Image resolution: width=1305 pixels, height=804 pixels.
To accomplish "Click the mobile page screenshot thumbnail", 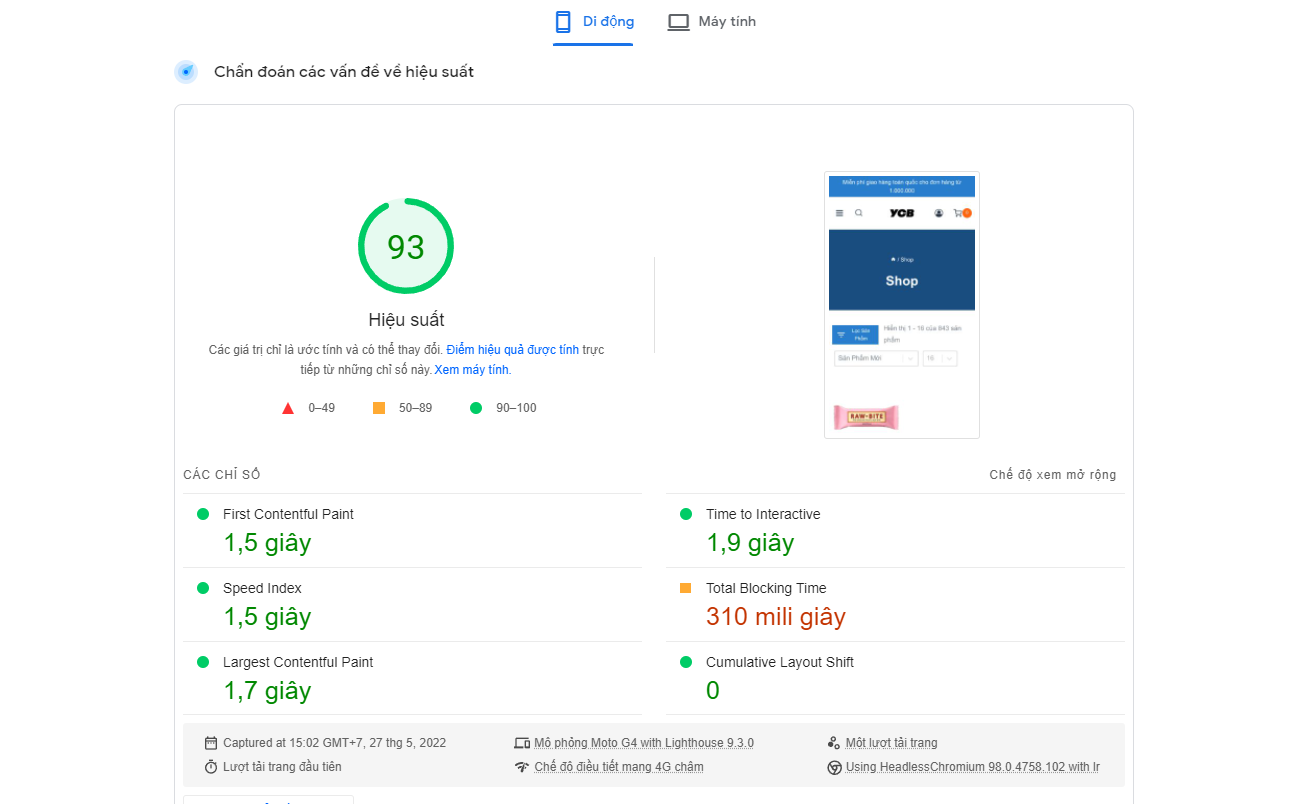I will point(902,305).
